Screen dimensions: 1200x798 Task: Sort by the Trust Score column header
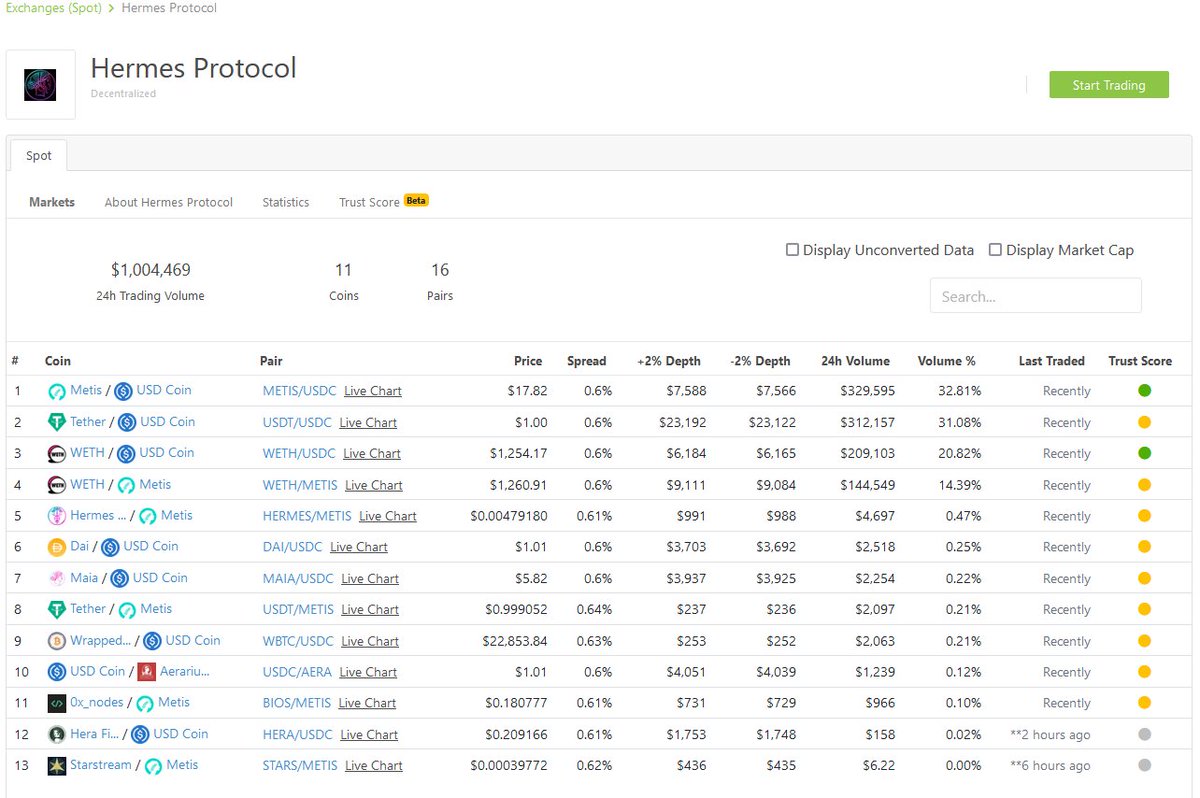click(1140, 361)
